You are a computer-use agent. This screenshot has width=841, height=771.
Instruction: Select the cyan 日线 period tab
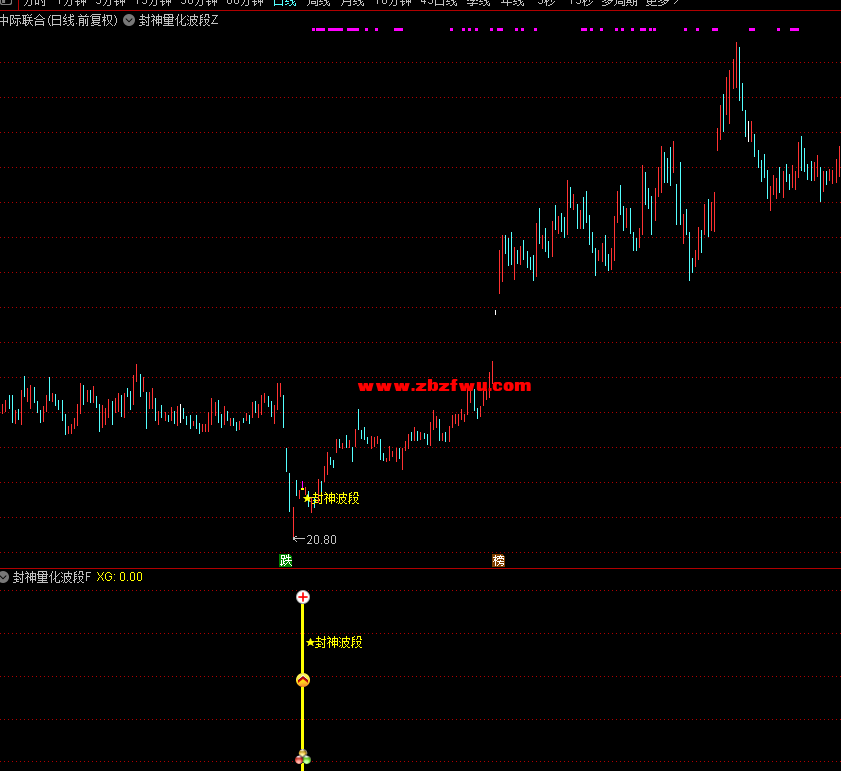[x=284, y=3]
